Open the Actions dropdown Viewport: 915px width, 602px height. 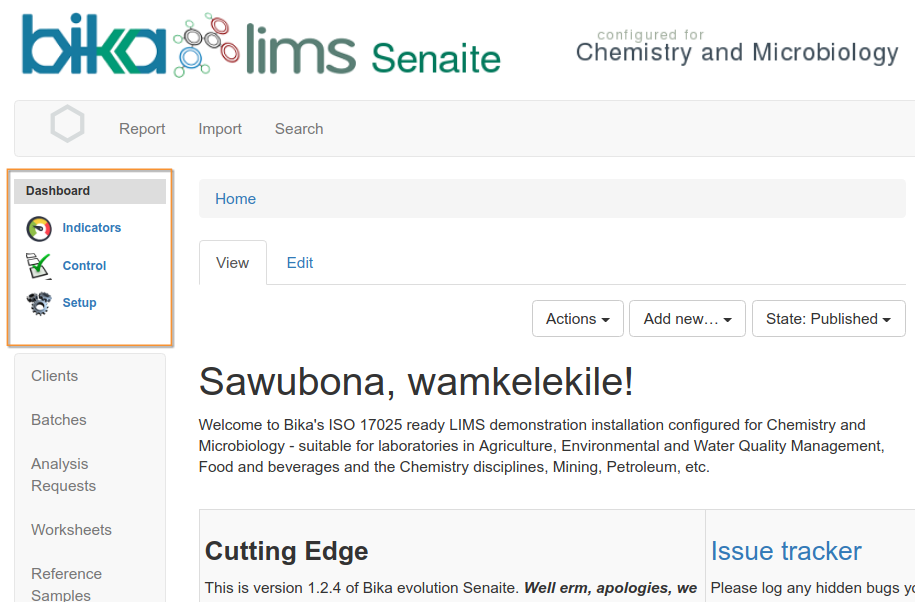click(577, 319)
